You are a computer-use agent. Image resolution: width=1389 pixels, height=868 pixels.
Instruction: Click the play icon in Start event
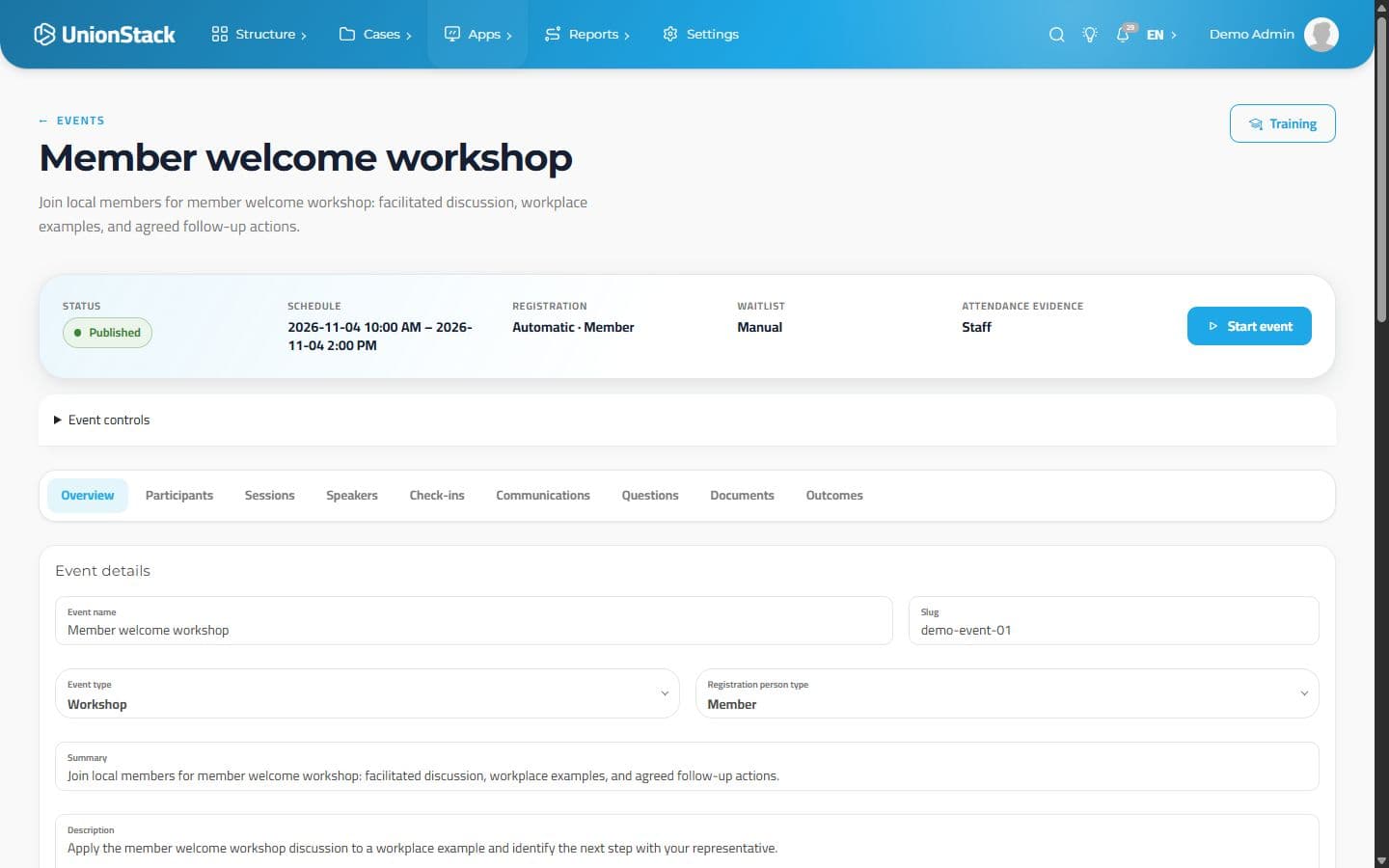[x=1213, y=326]
